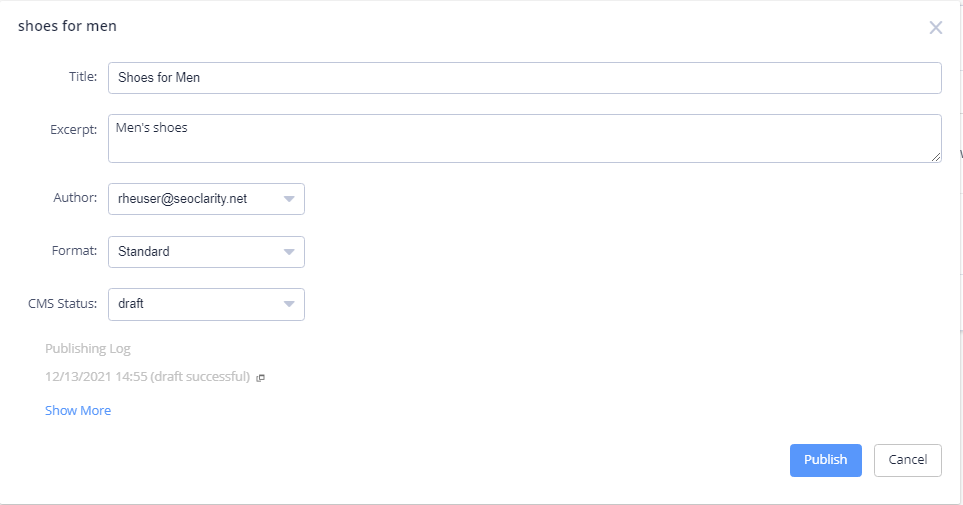Image resolution: width=963 pixels, height=505 pixels.
Task: Open the Author dropdown
Action: [x=206, y=199]
